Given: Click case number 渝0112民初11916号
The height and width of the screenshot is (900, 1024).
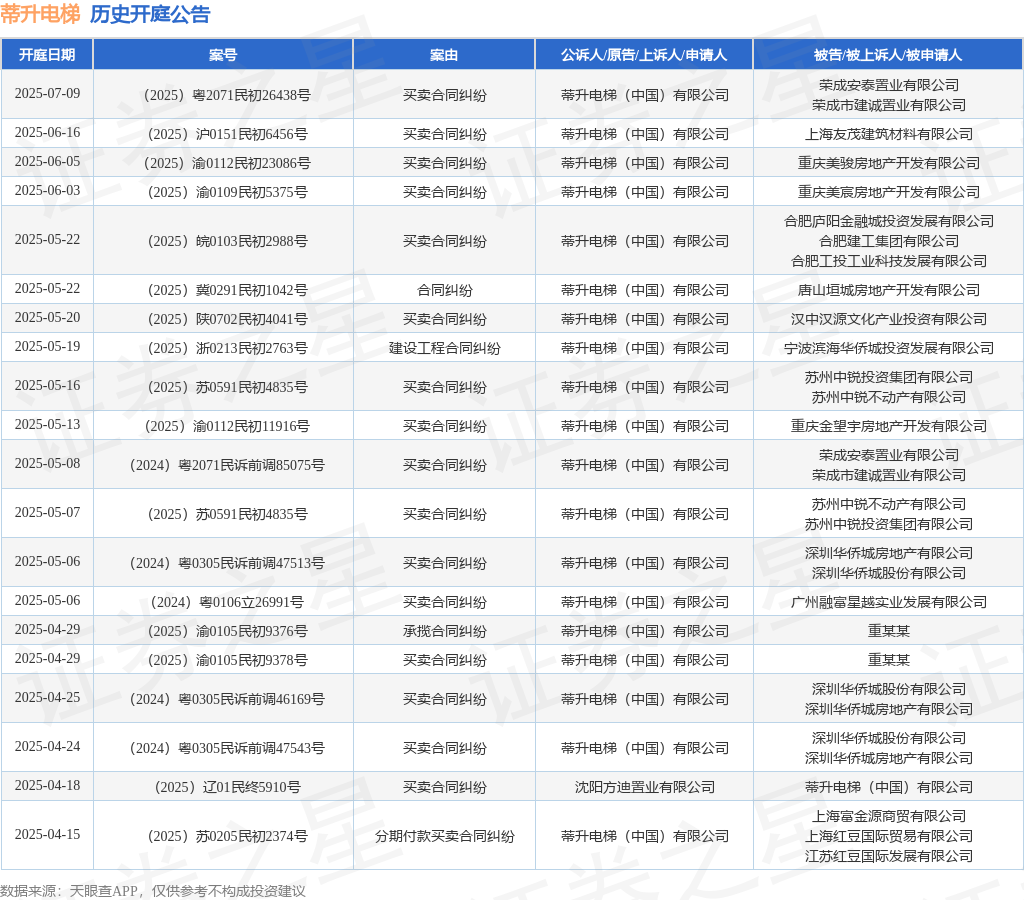Looking at the screenshot, I should (227, 426).
